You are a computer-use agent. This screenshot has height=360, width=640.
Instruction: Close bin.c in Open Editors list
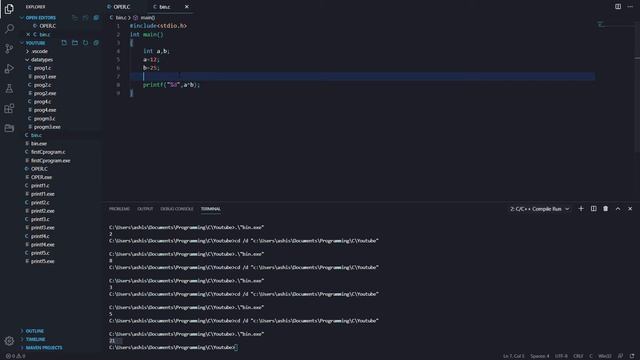click(x=28, y=35)
